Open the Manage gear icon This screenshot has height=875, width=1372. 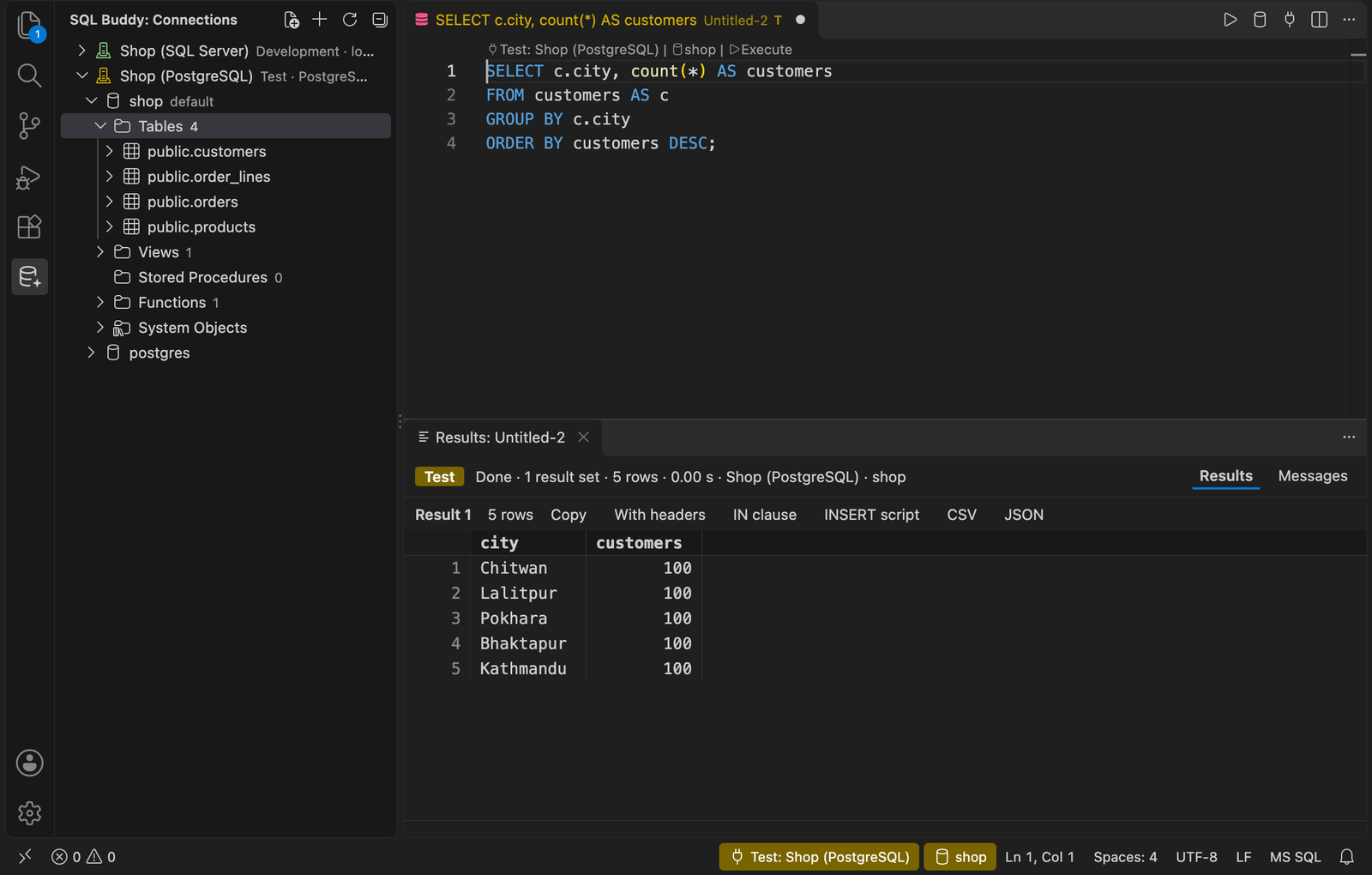pos(29,813)
